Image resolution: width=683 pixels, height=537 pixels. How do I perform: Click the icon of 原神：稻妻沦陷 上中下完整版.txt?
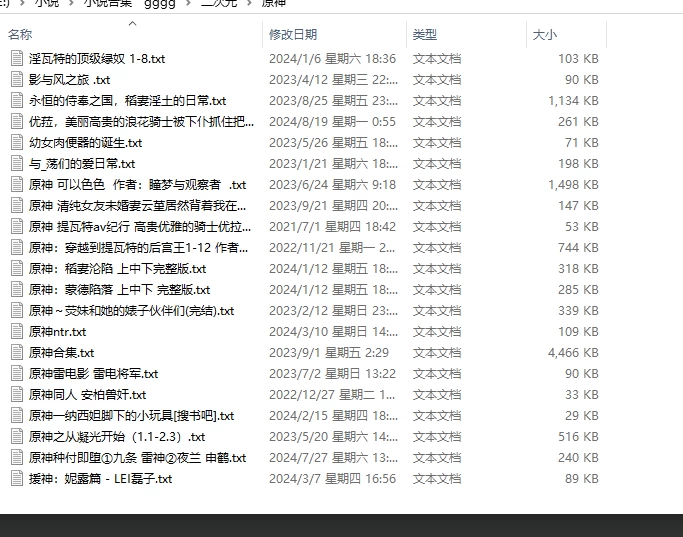tap(17, 268)
